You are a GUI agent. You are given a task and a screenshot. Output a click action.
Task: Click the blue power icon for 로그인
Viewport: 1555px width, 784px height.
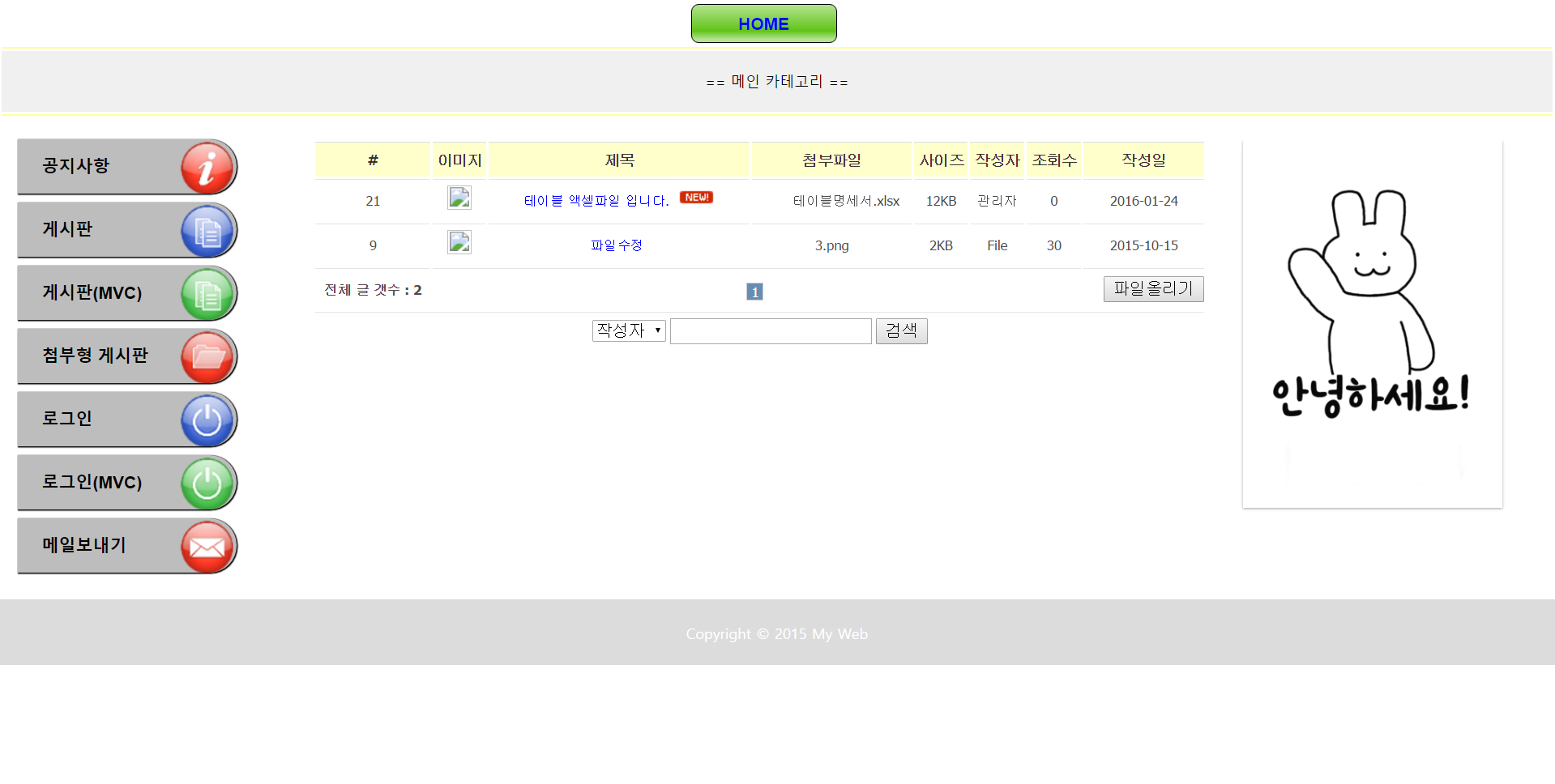207,420
